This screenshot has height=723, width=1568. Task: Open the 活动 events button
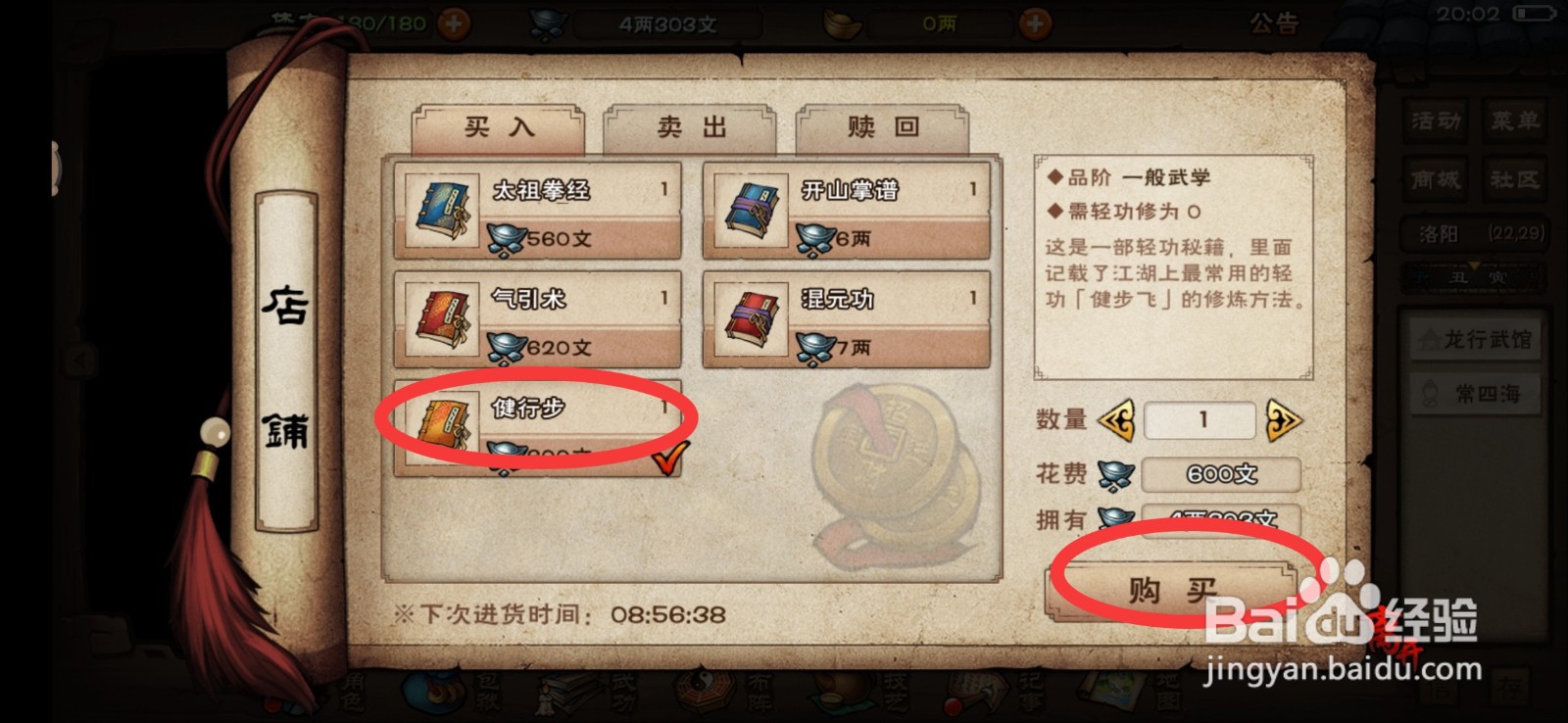click(x=1436, y=120)
